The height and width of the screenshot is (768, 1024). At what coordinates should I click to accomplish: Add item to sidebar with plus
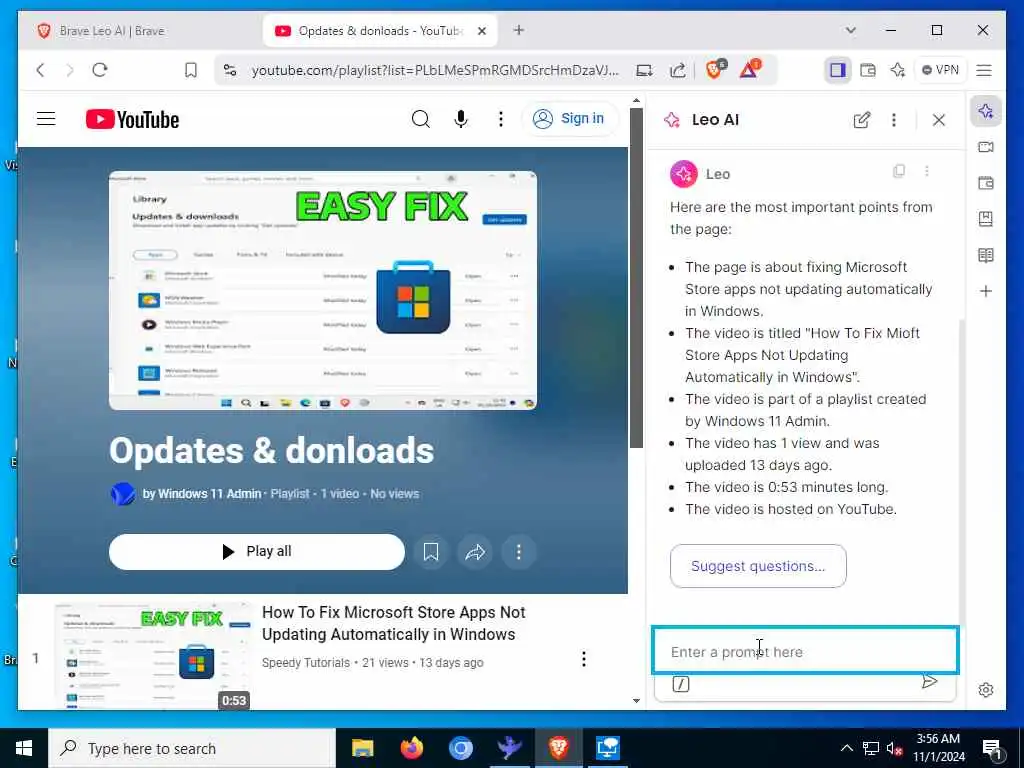pos(986,291)
